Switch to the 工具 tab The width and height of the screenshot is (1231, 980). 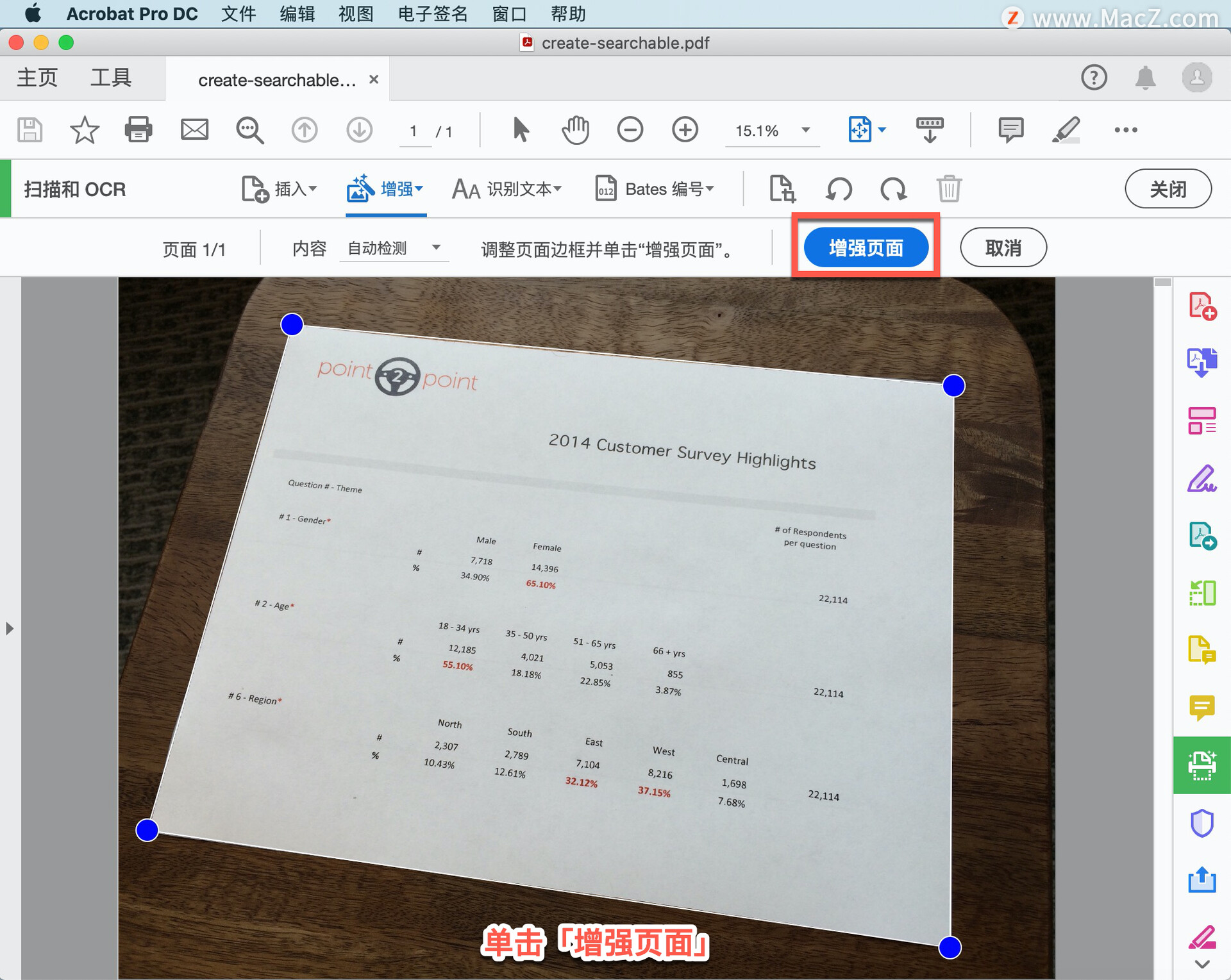pos(111,78)
